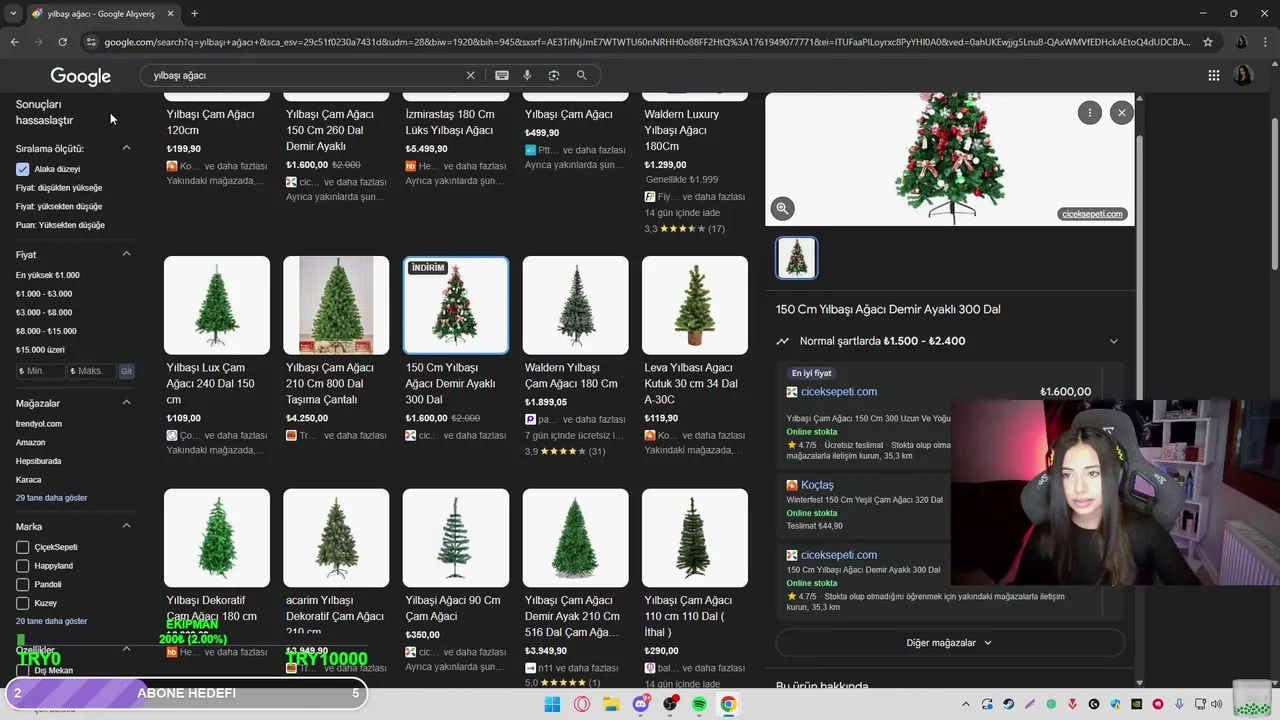Open Opera GX from the taskbar
This screenshot has height=720, width=1280.
(582, 704)
